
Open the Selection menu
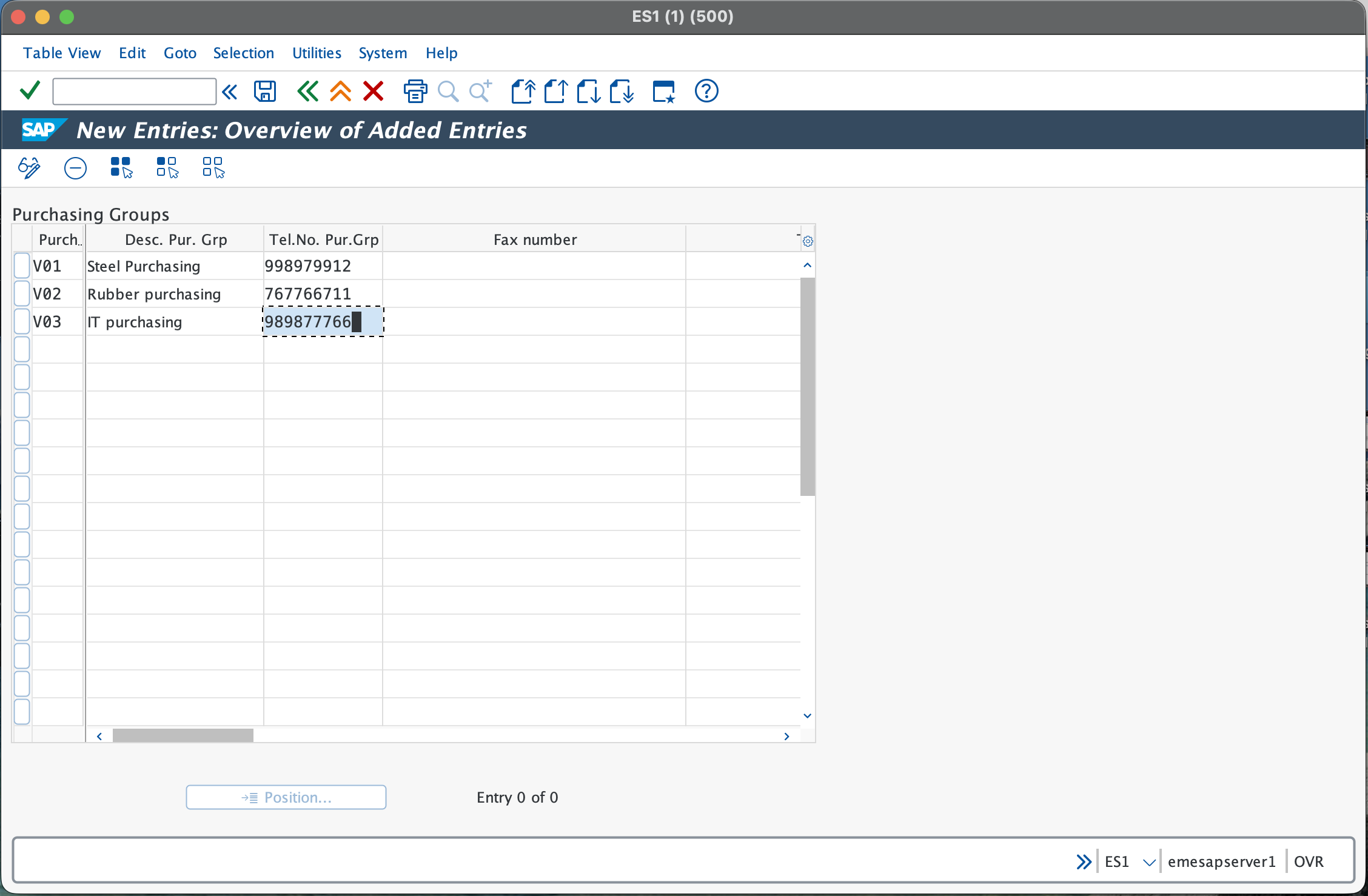[x=244, y=53]
